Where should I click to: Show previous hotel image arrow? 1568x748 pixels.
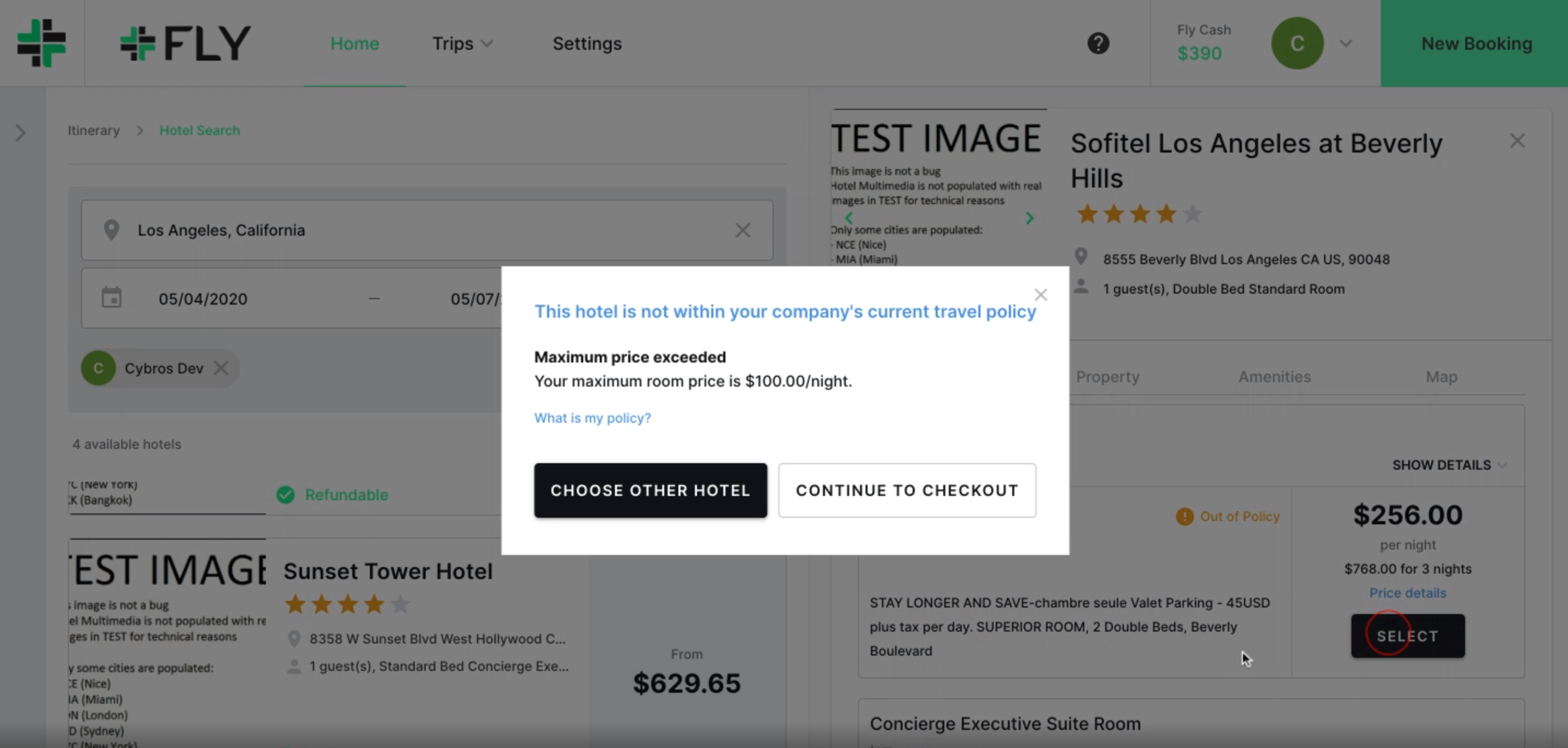tap(849, 218)
